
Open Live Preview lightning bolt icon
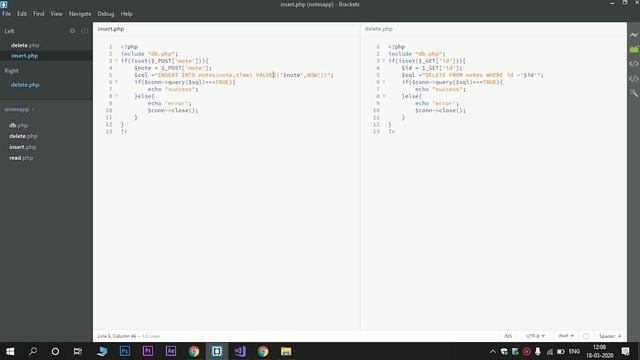[633, 35]
